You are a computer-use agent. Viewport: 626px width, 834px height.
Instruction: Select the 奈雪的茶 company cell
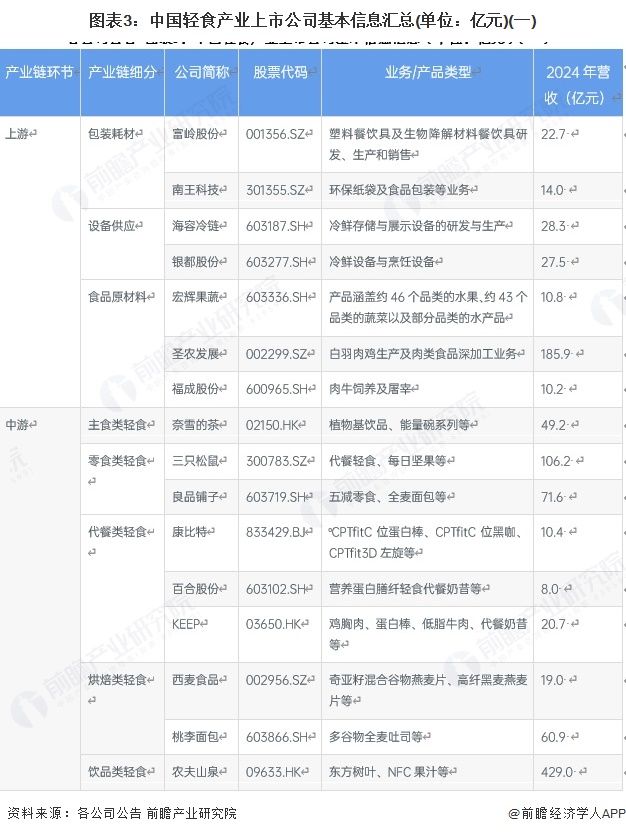[x=199, y=425]
